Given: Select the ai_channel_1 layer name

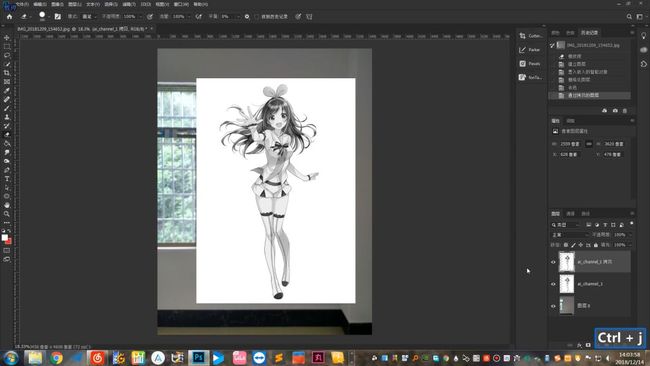Looking at the screenshot, I should pyautogui.click(x=590, y=284).
